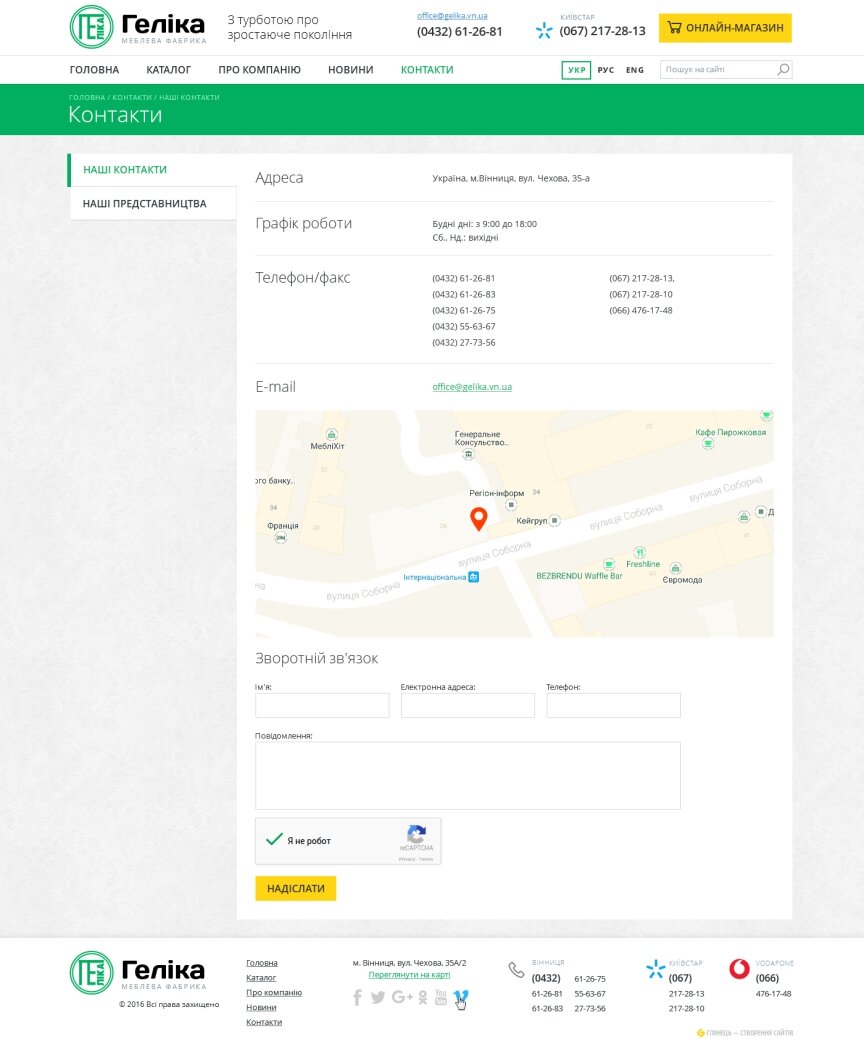This screenshot has width=864, height=1044.
Task: Click into the Телефон input field
Action: click(614, 705)
